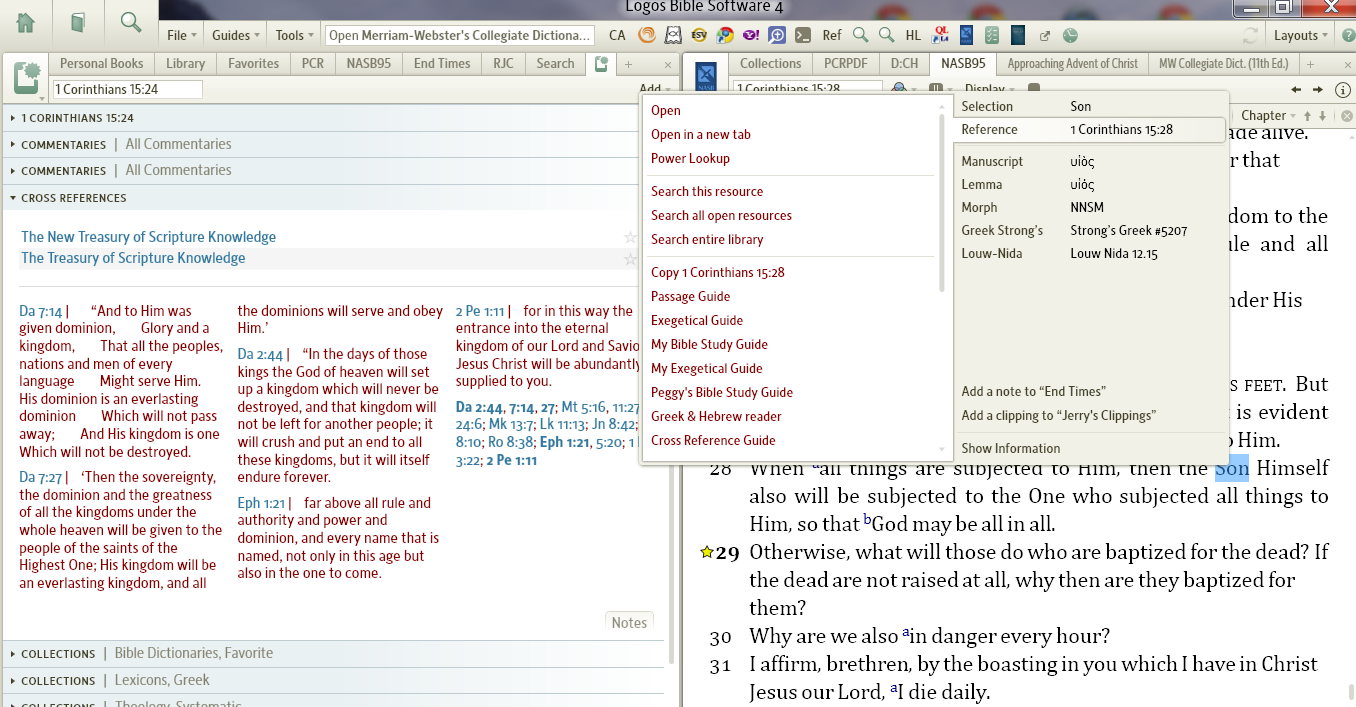Open the Chapter navigation dropdown
This screenshot has height=707, width=1356.
point(1268,115)
